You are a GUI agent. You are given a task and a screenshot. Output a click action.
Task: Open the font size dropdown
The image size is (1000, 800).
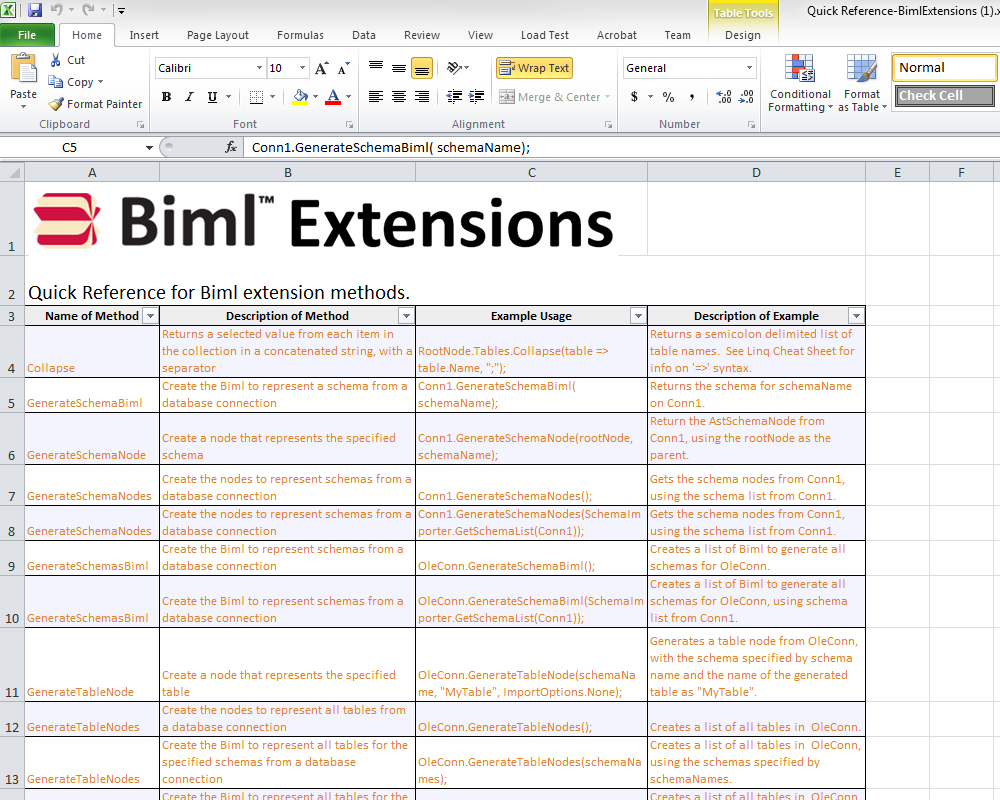[302, 68]
